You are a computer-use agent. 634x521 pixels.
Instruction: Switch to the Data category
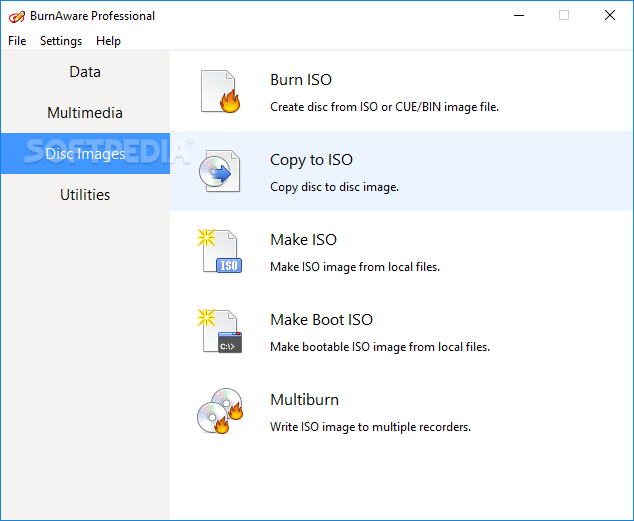[85, 72]
